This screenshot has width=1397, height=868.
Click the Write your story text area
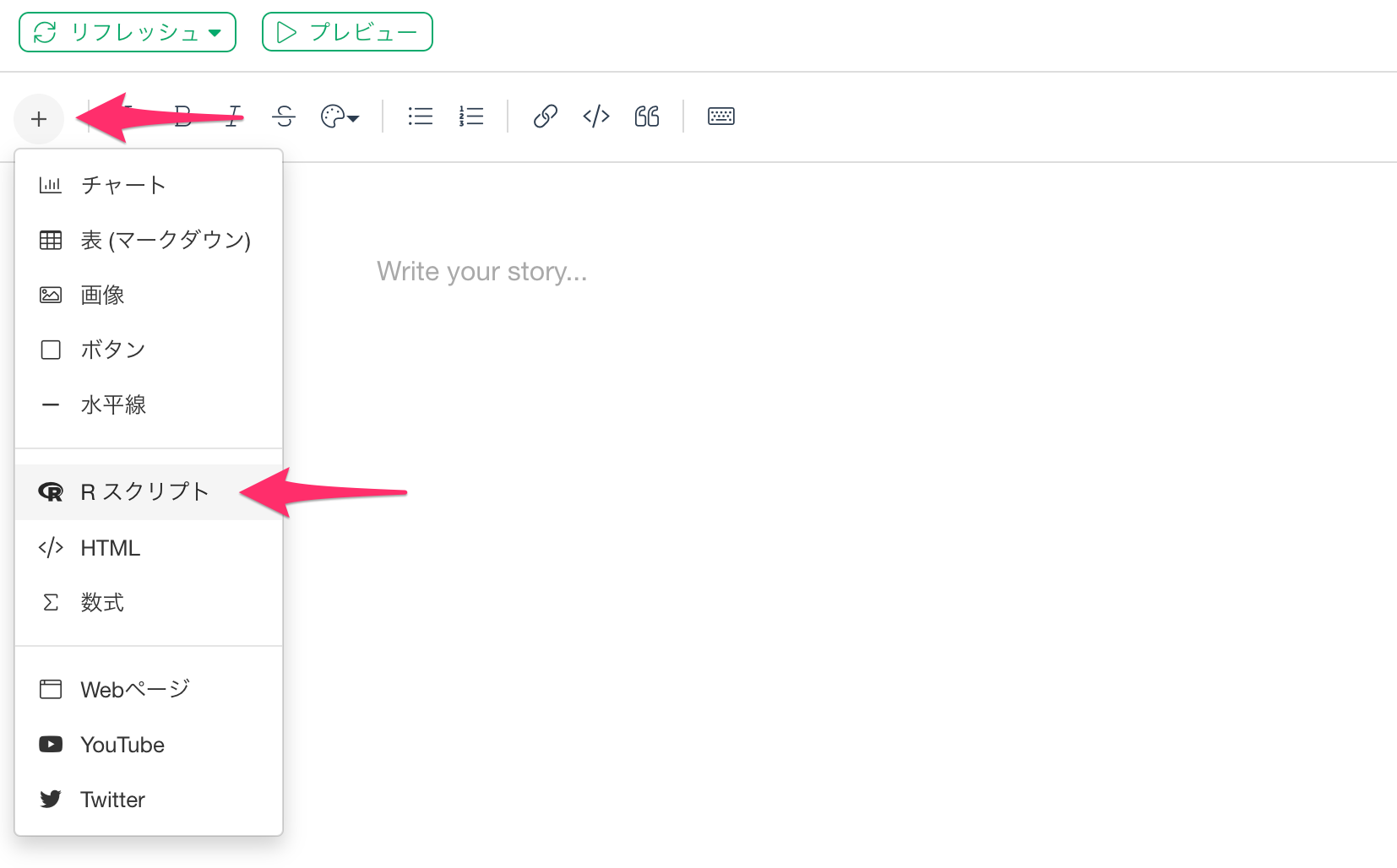[x=481, y=272]
